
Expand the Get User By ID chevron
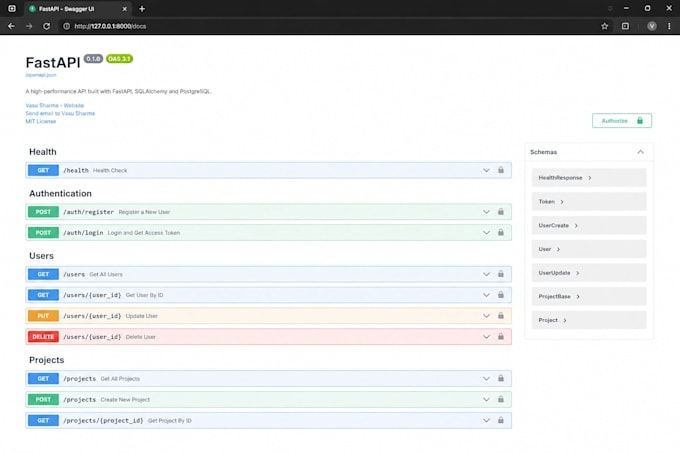tap(486, 295)
